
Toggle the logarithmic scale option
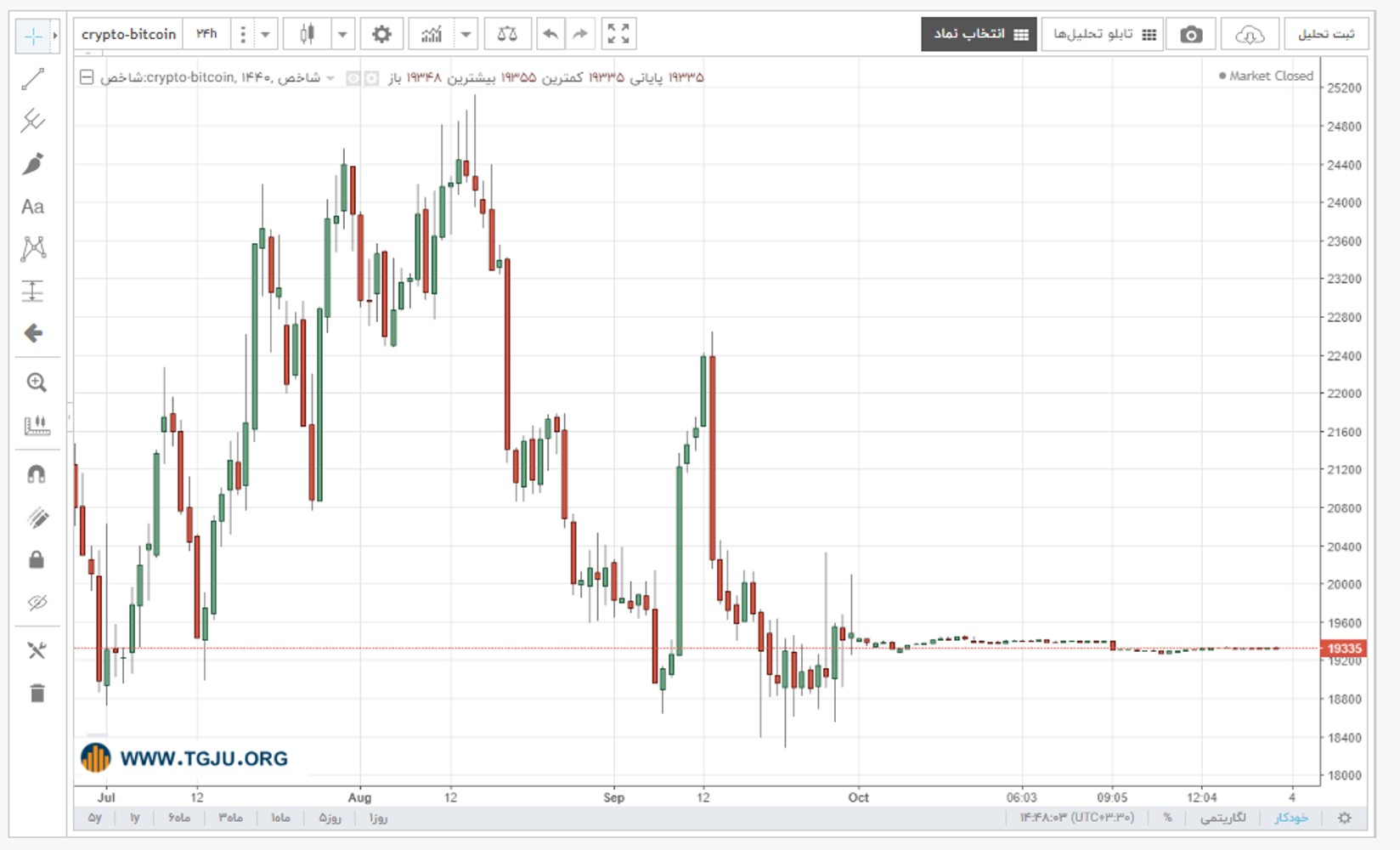(1222, 818)
